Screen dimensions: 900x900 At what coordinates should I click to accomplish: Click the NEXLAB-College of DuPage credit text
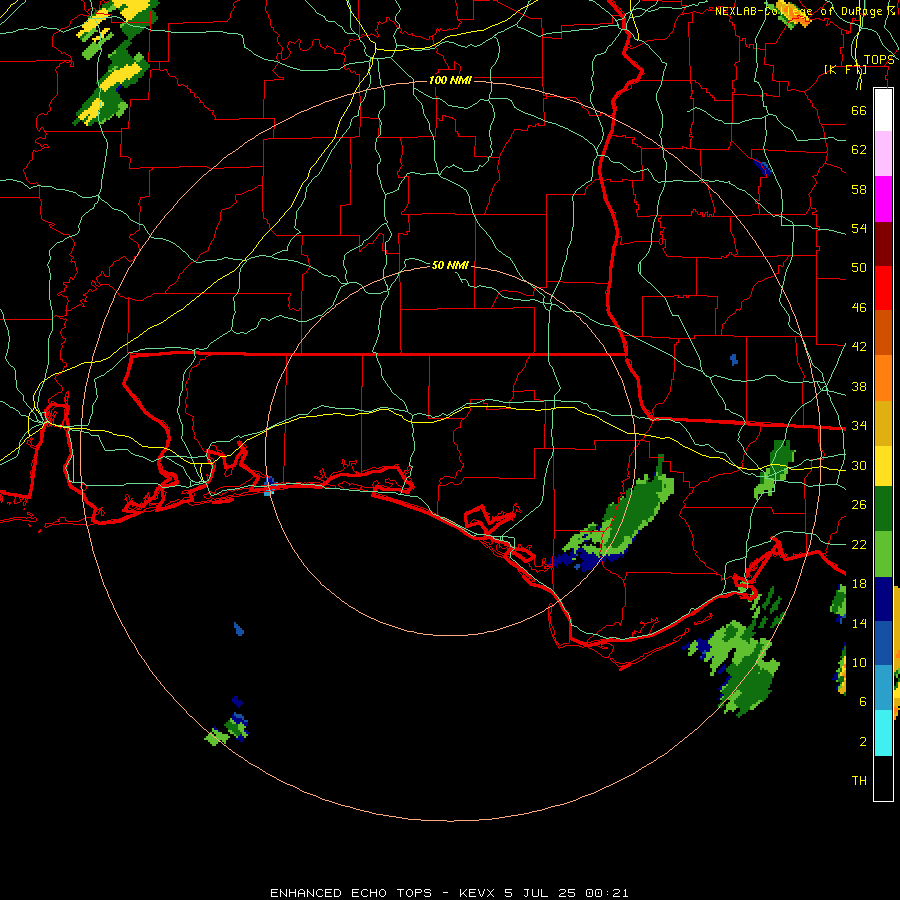(x=805, y=11)
